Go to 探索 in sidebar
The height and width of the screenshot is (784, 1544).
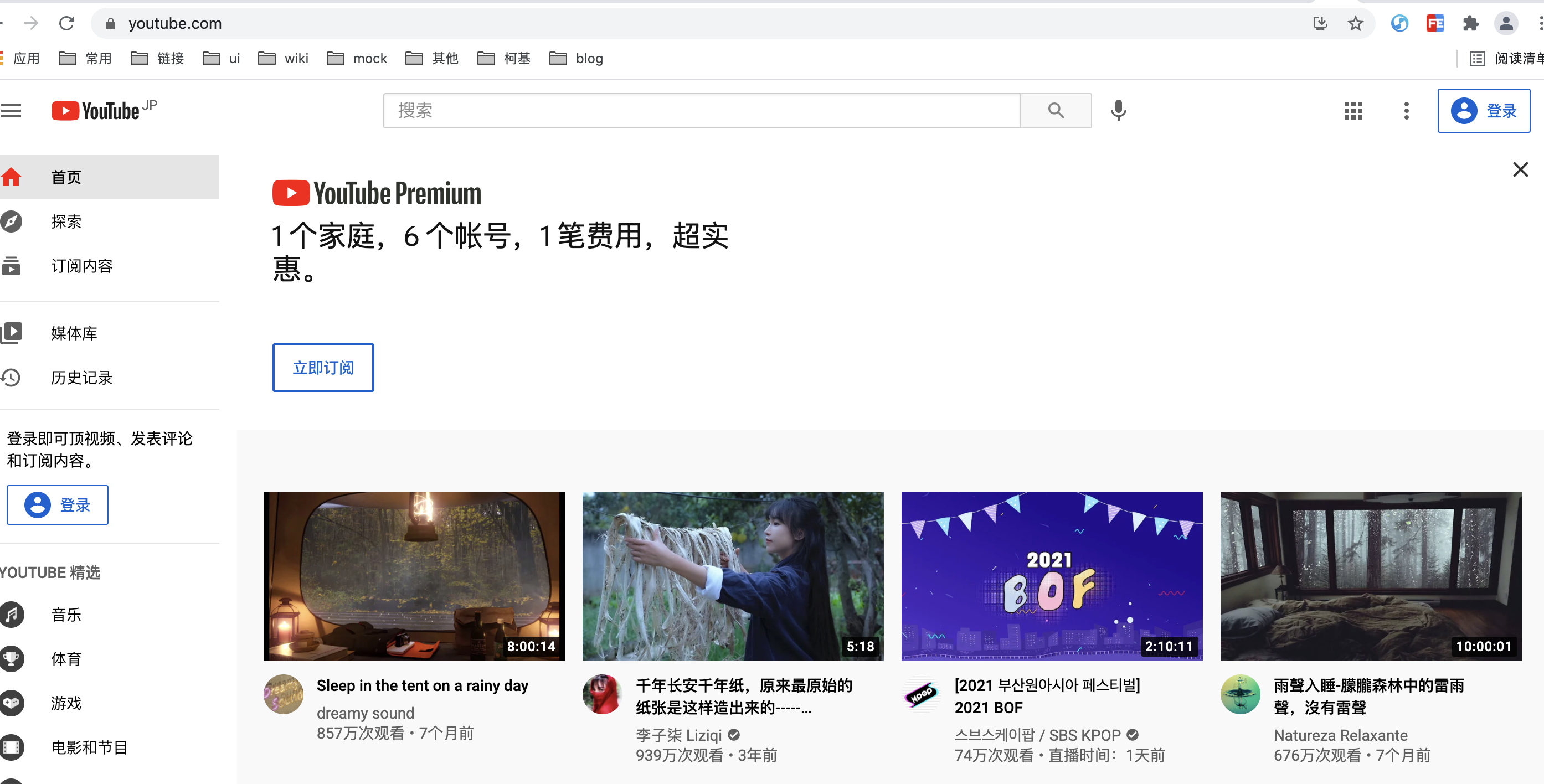point(66,222)
